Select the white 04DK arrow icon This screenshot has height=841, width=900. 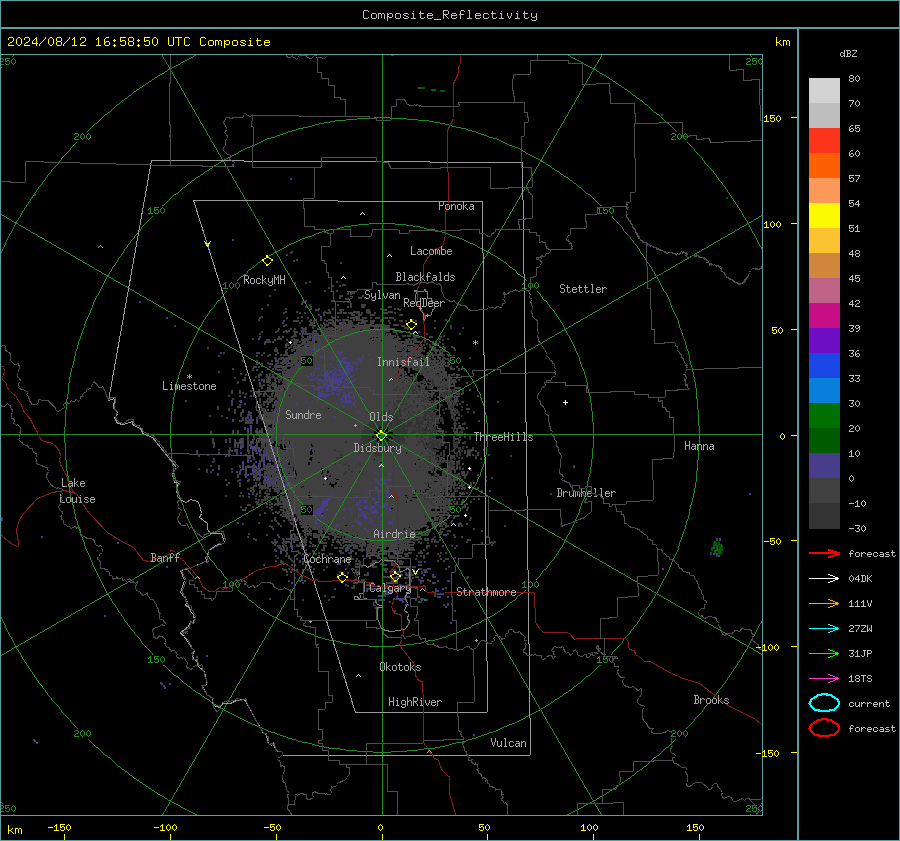(824, 578)
